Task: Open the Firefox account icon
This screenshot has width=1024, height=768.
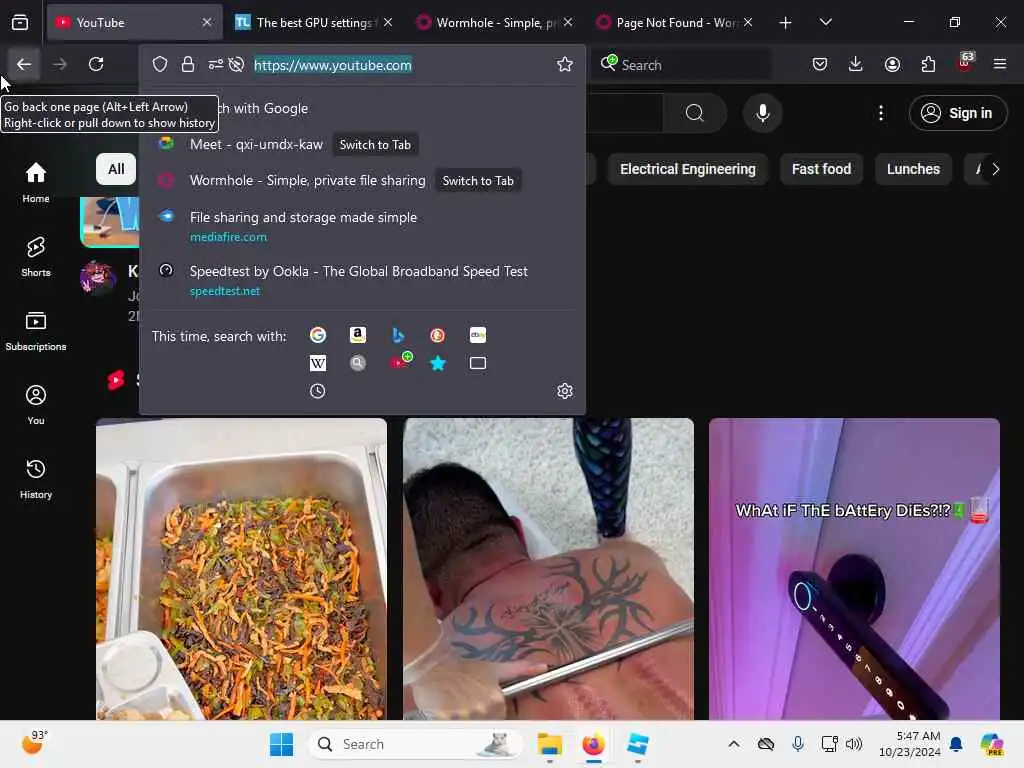Action: 892,64
